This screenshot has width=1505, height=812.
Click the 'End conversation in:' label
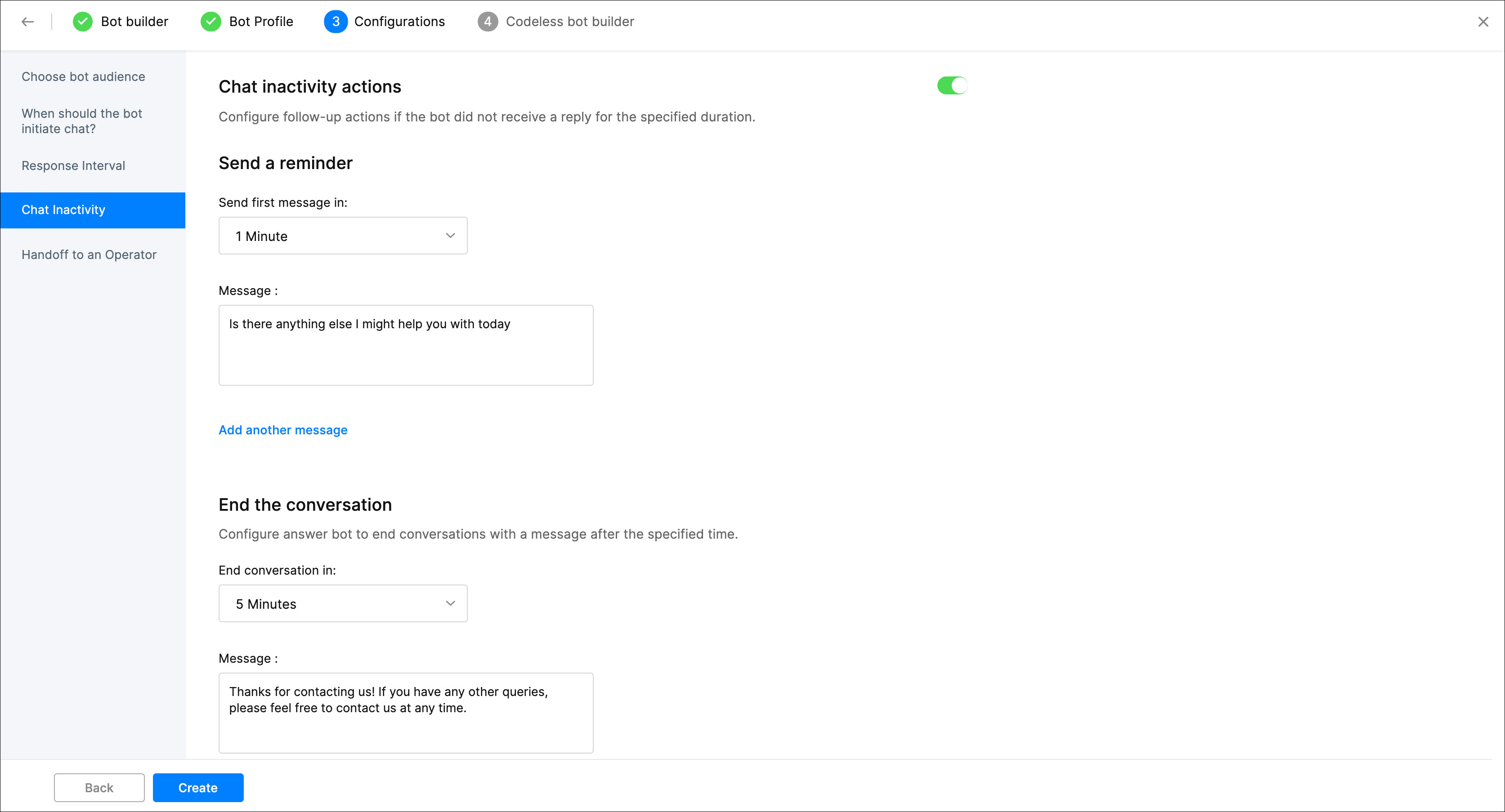click(x=277, y=570)
